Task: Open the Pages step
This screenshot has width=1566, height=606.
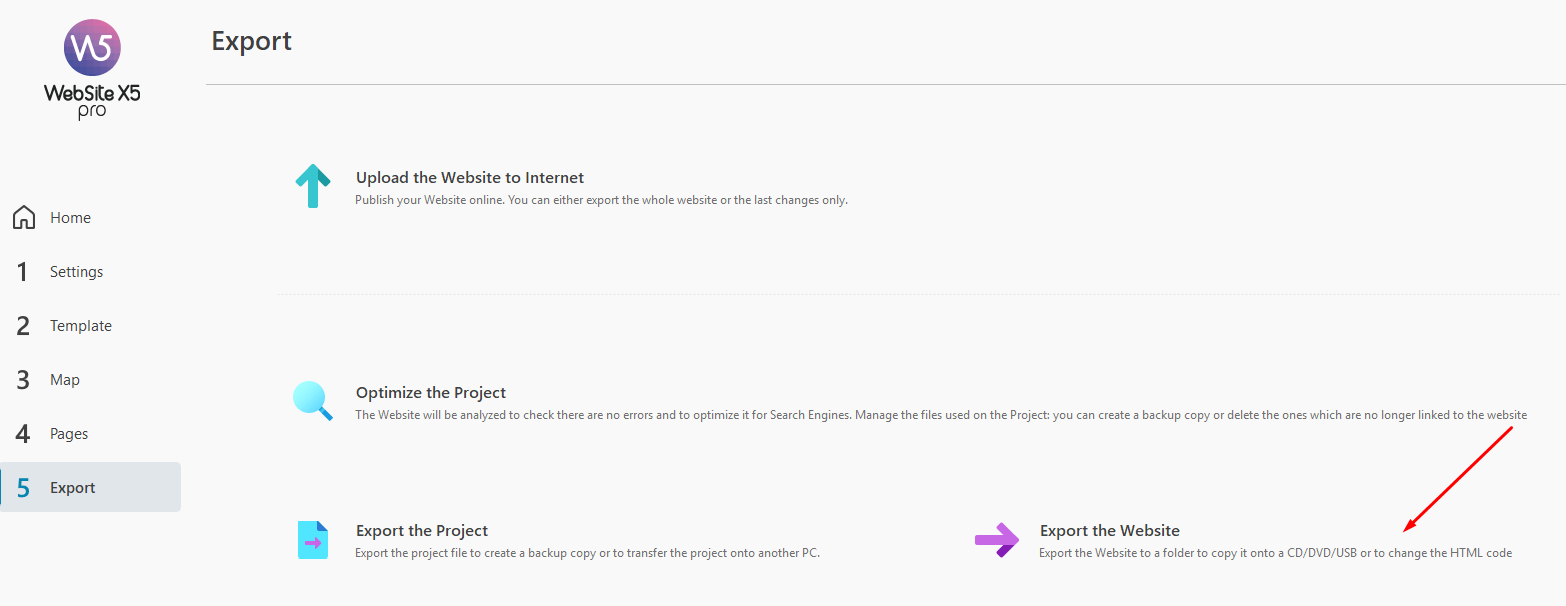Action: (x=69, y=434)
